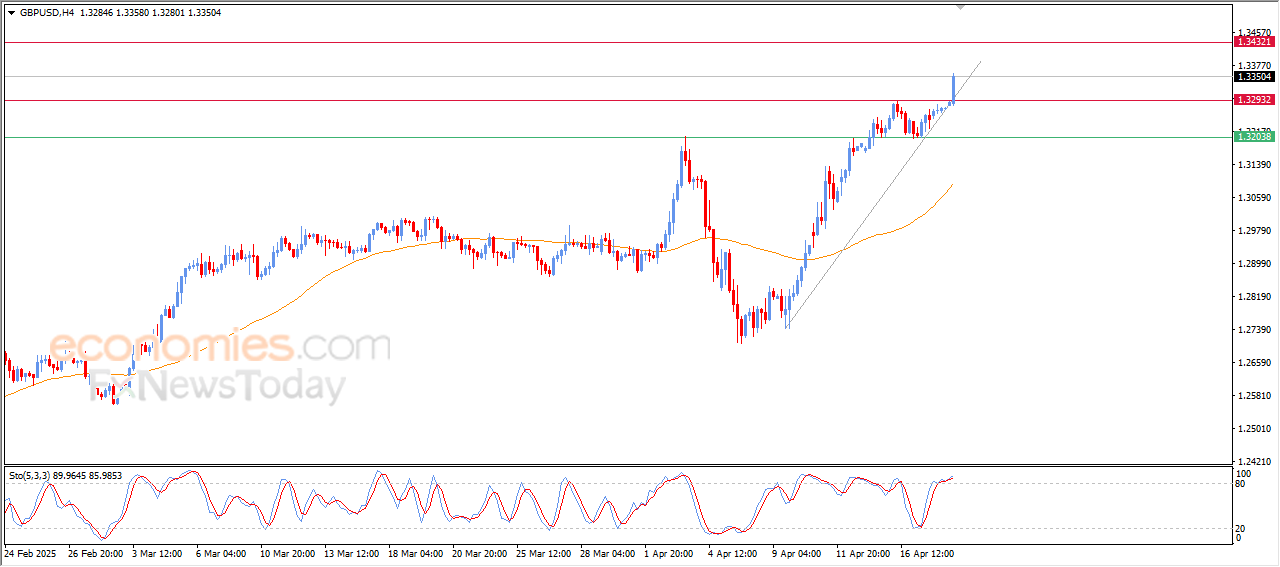Click the 1.24210 price axis value

(1254, 461)
